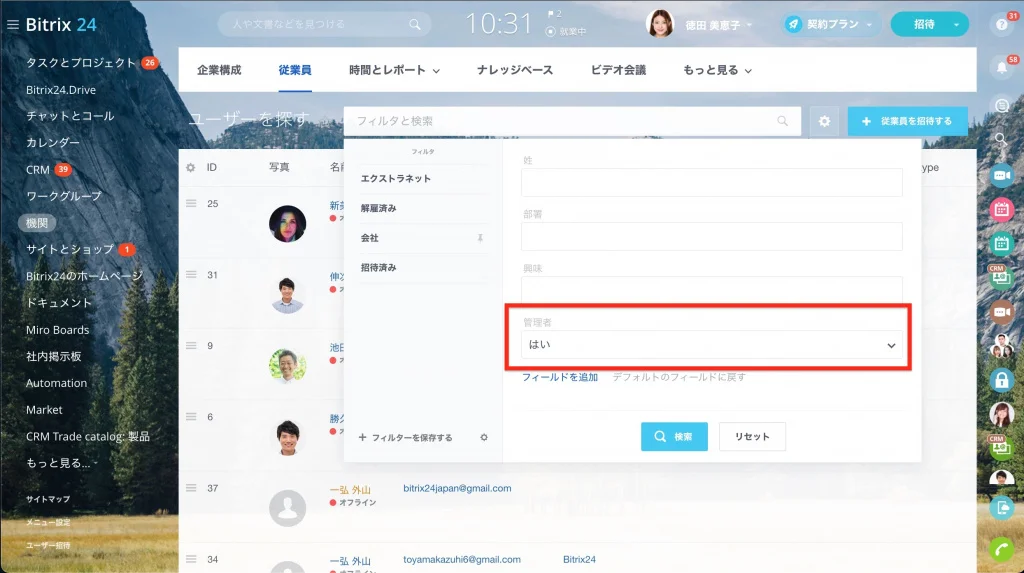Open notifications bell icon
1024x573 pixels.
1002,67
